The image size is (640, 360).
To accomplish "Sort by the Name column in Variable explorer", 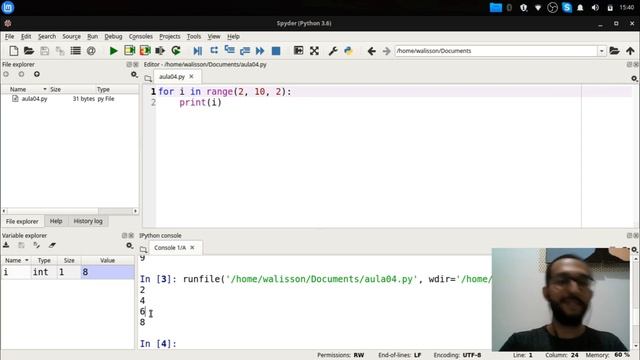I will click(16, 260).
